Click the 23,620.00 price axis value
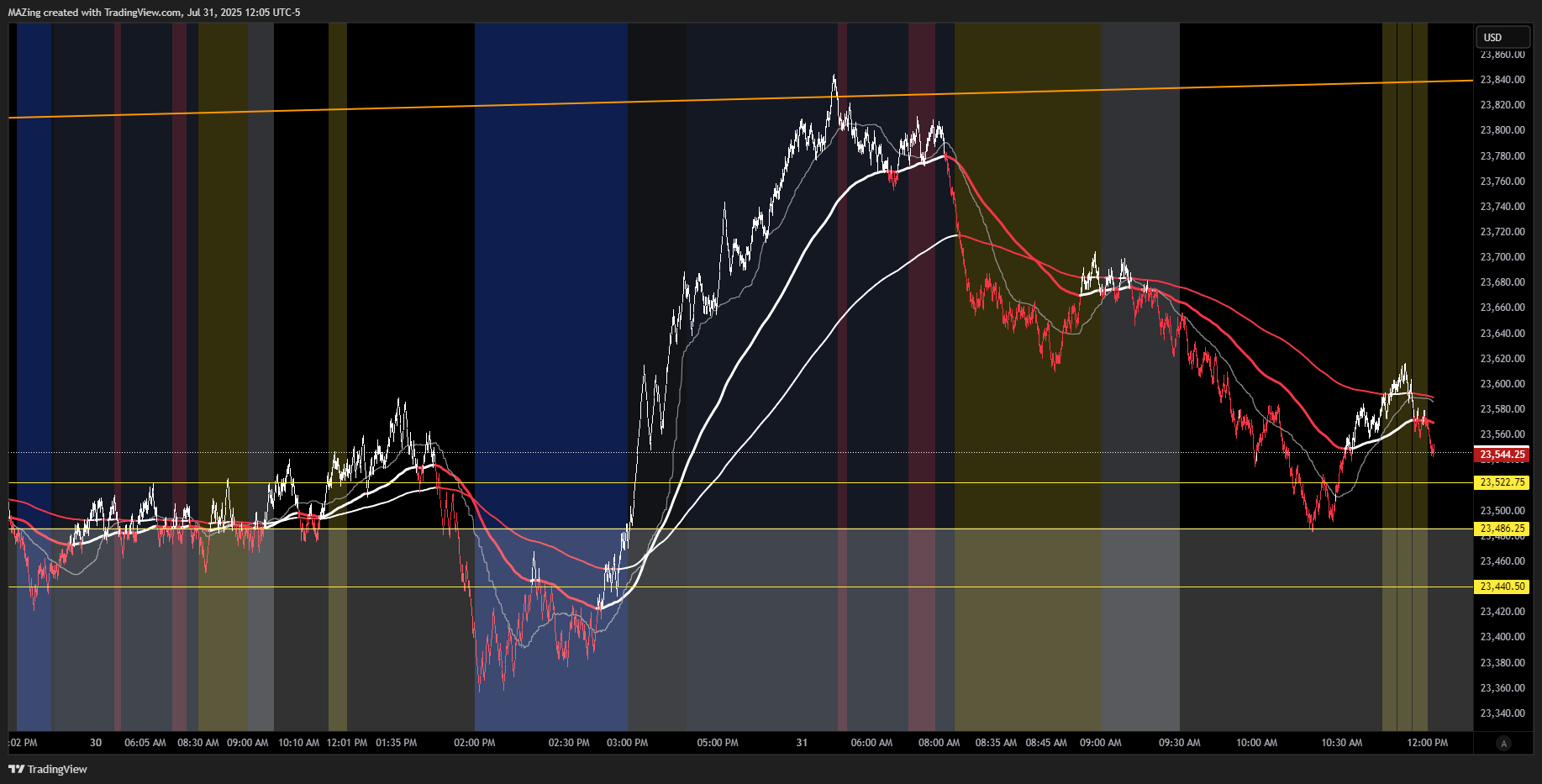 tap(1503, 359)
